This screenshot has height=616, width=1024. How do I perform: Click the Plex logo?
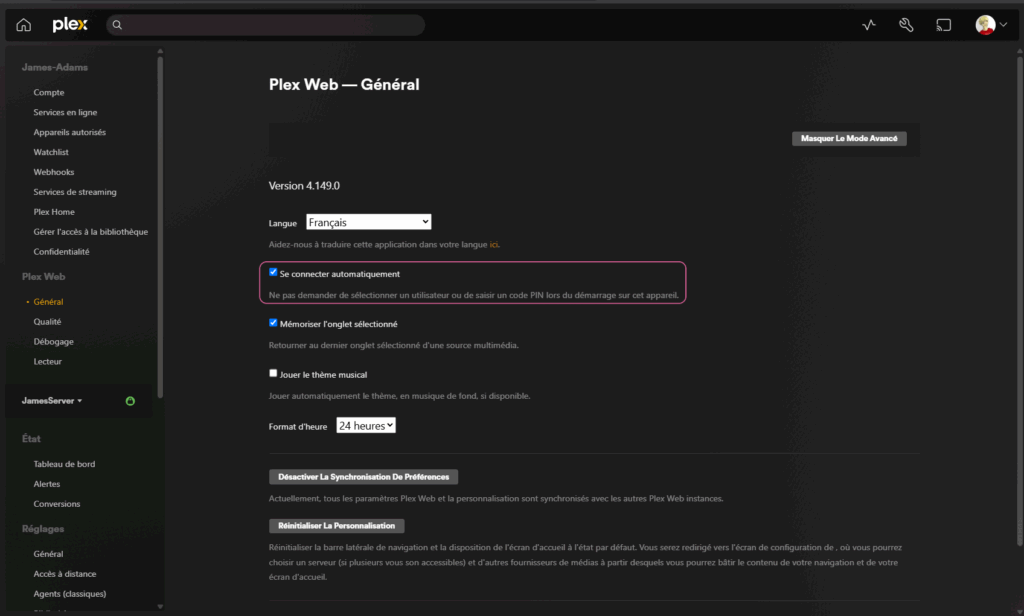[70, 25]
